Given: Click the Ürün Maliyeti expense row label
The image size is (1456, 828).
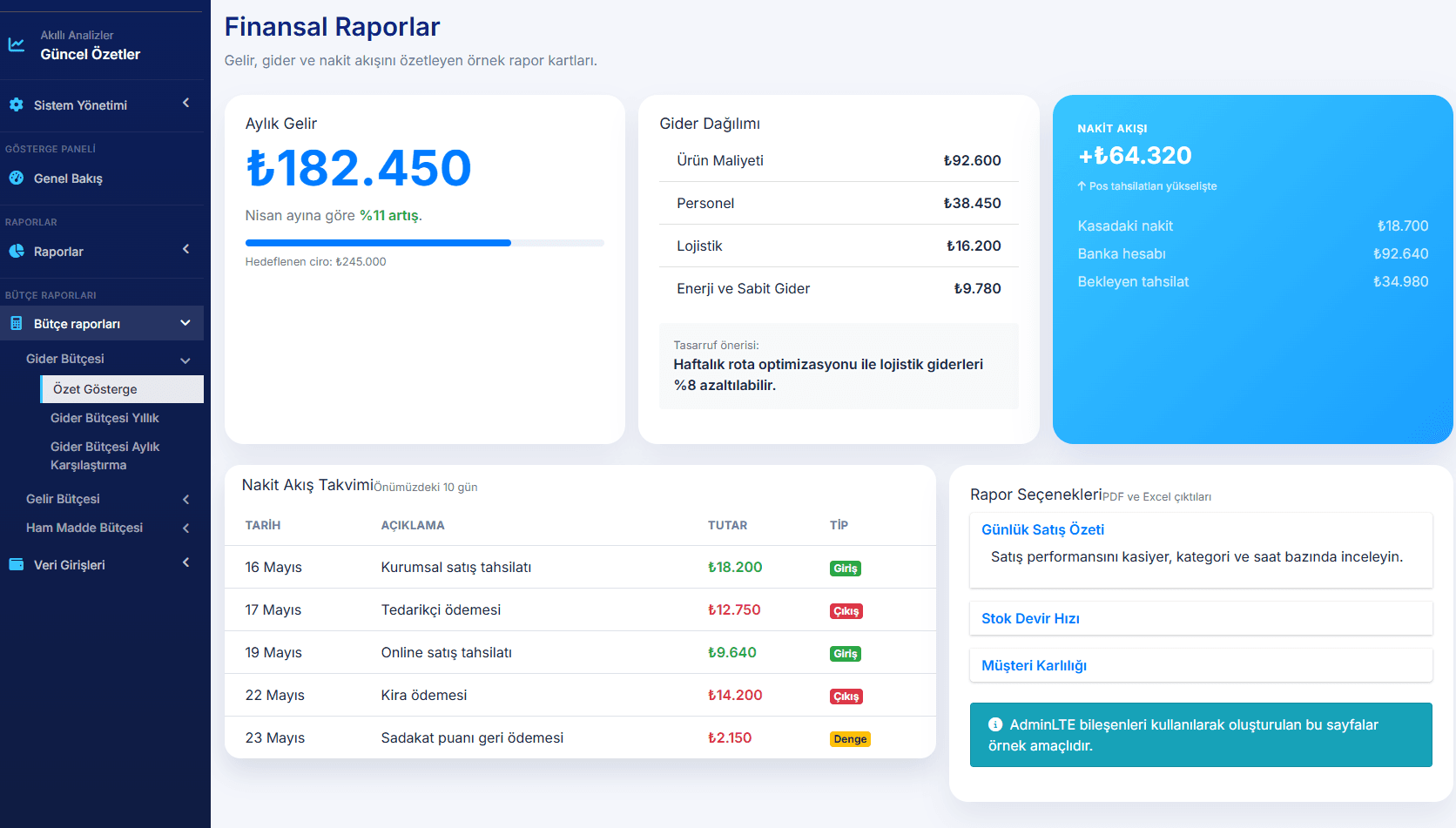Looking at the screenshot, I should tap(720, 160).
